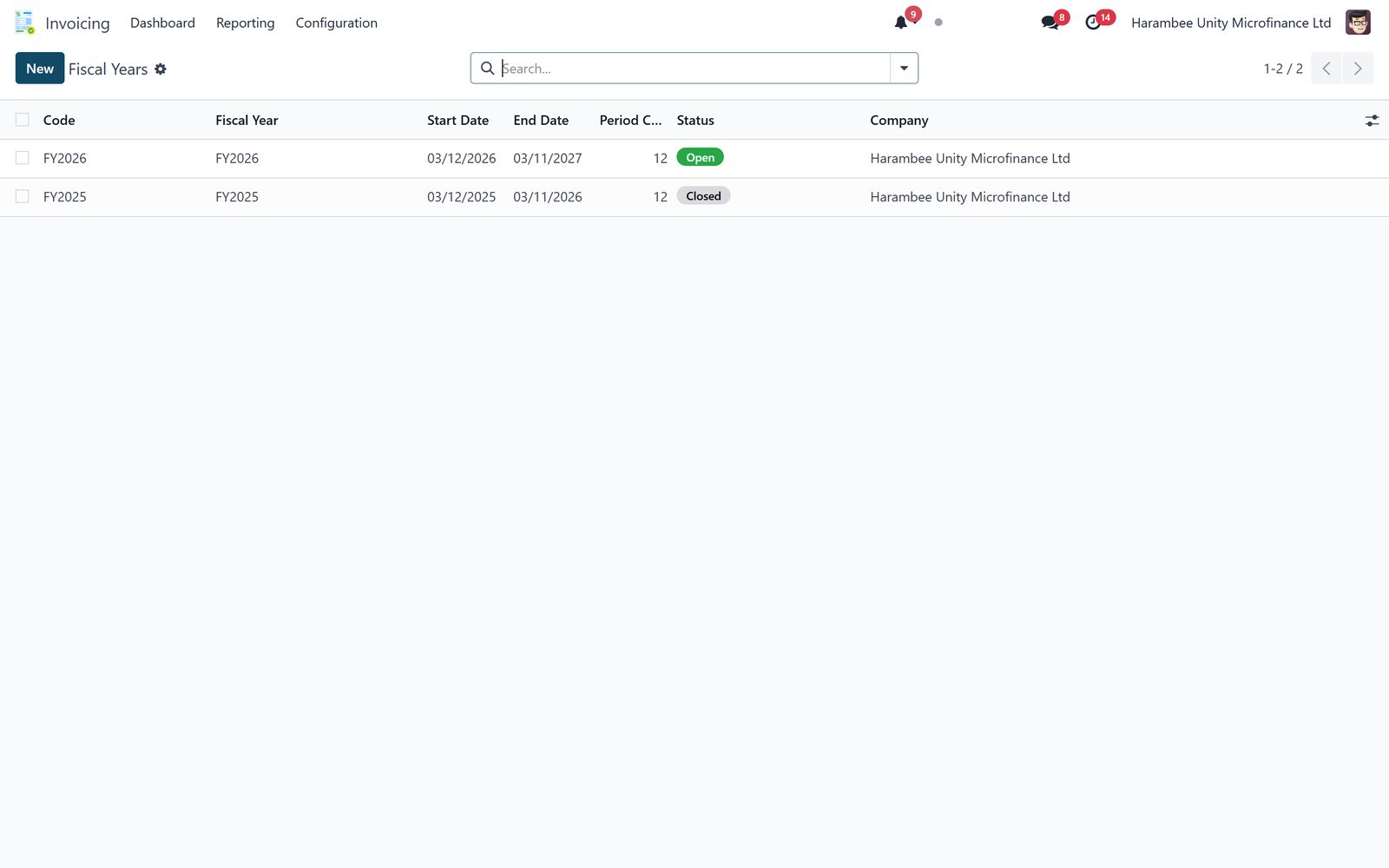Viewport: 1389px width, 868px height.
Task: Open the Configuration menu
Action: pos(336,23)
